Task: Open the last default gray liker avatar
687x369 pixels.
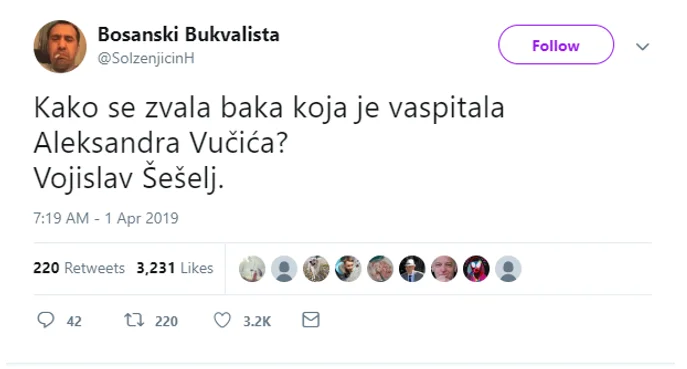Action: pyautogui.click(x=508, y=268)
